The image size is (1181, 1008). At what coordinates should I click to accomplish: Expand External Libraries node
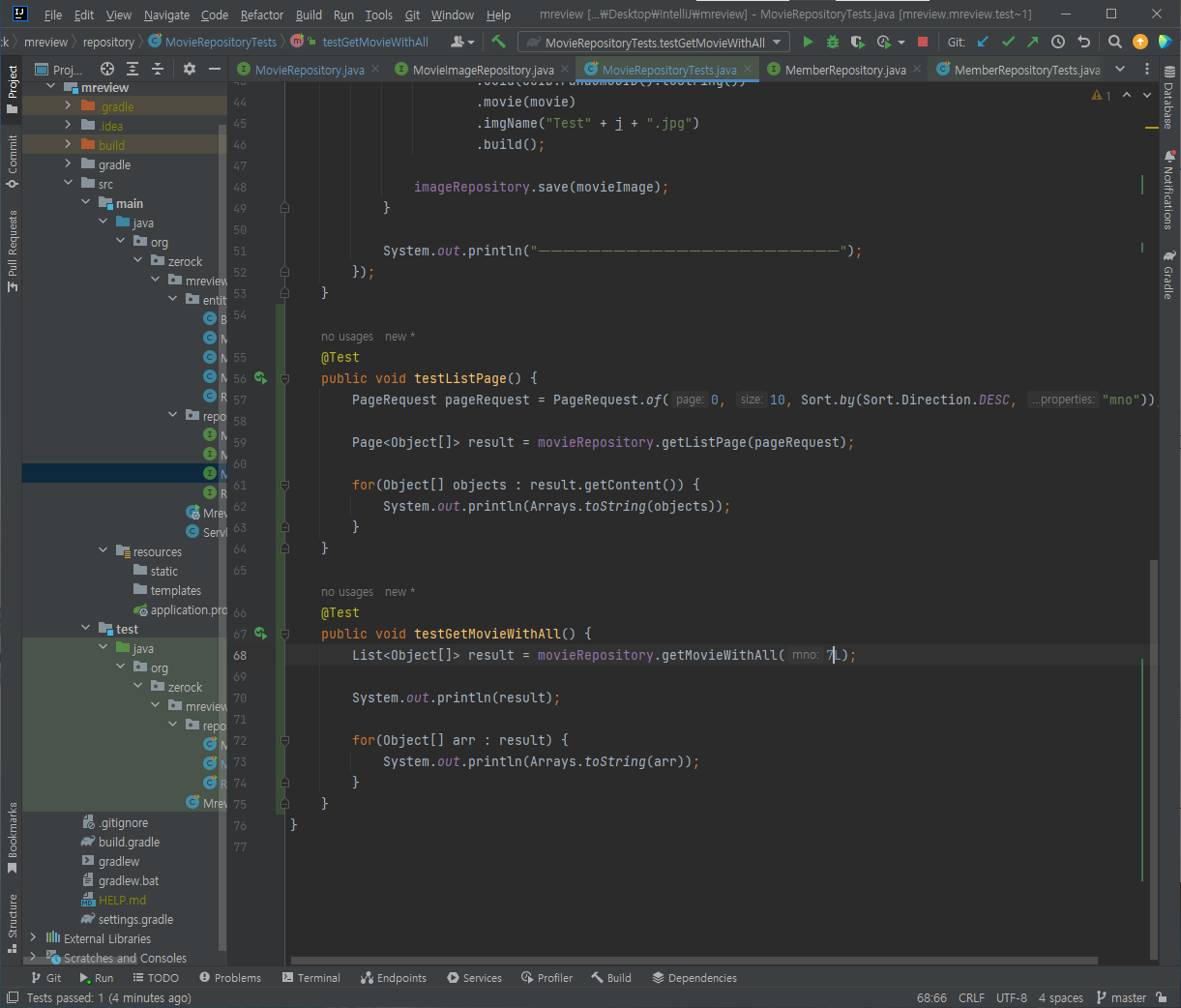(33, 938)
